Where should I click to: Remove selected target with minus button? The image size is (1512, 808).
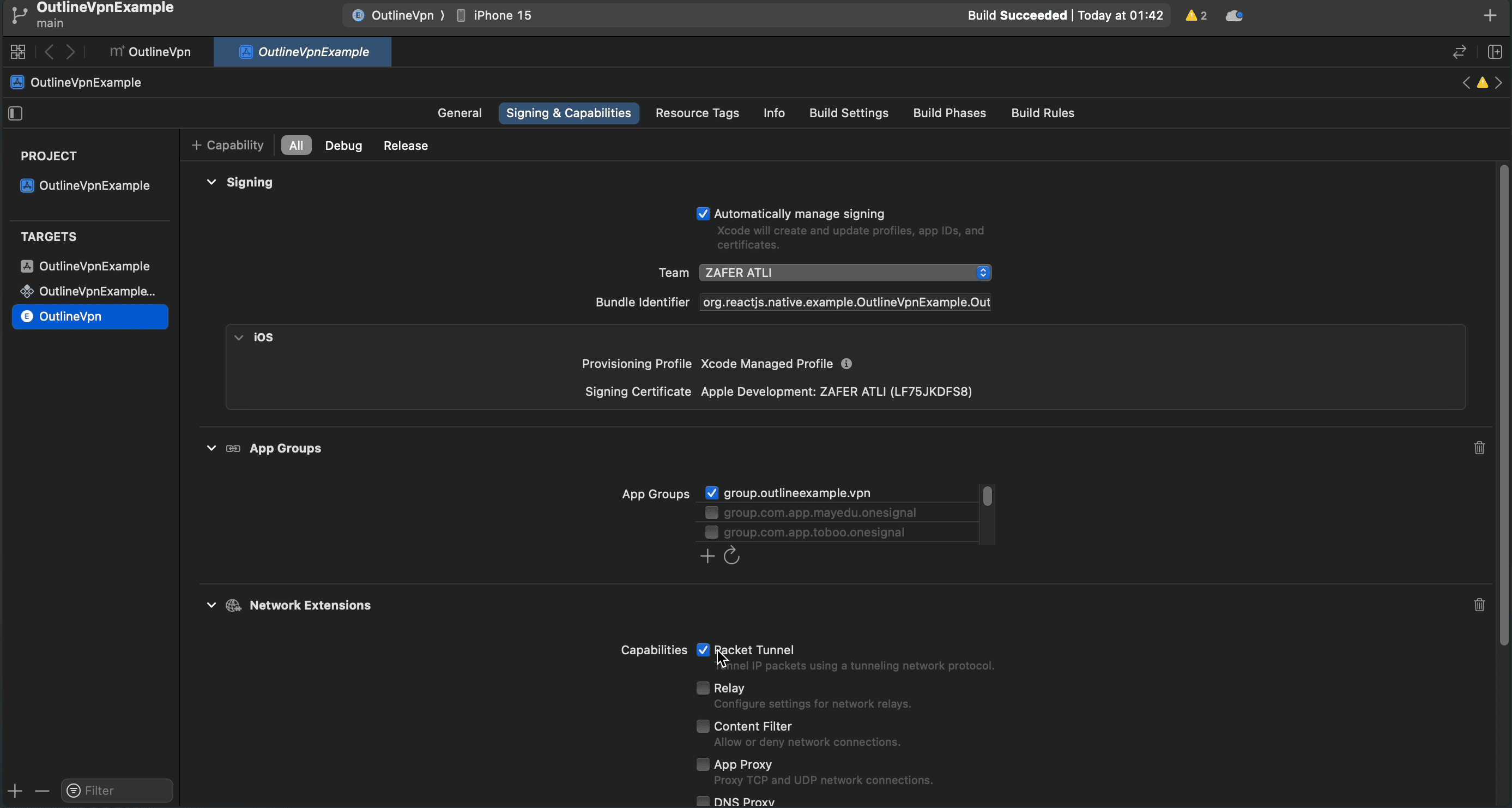click(x=41, y=791)
